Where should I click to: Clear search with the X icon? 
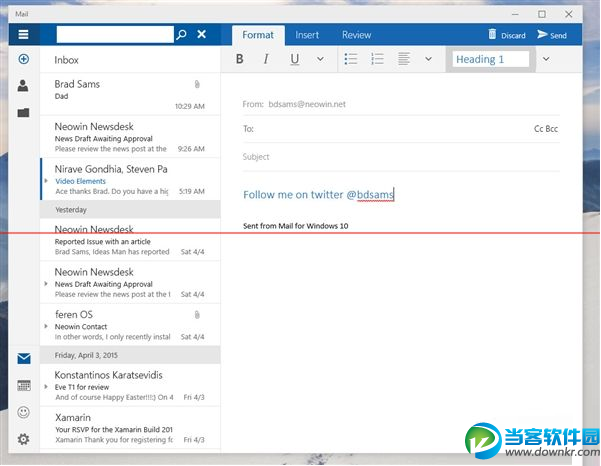tap(202, 34)
